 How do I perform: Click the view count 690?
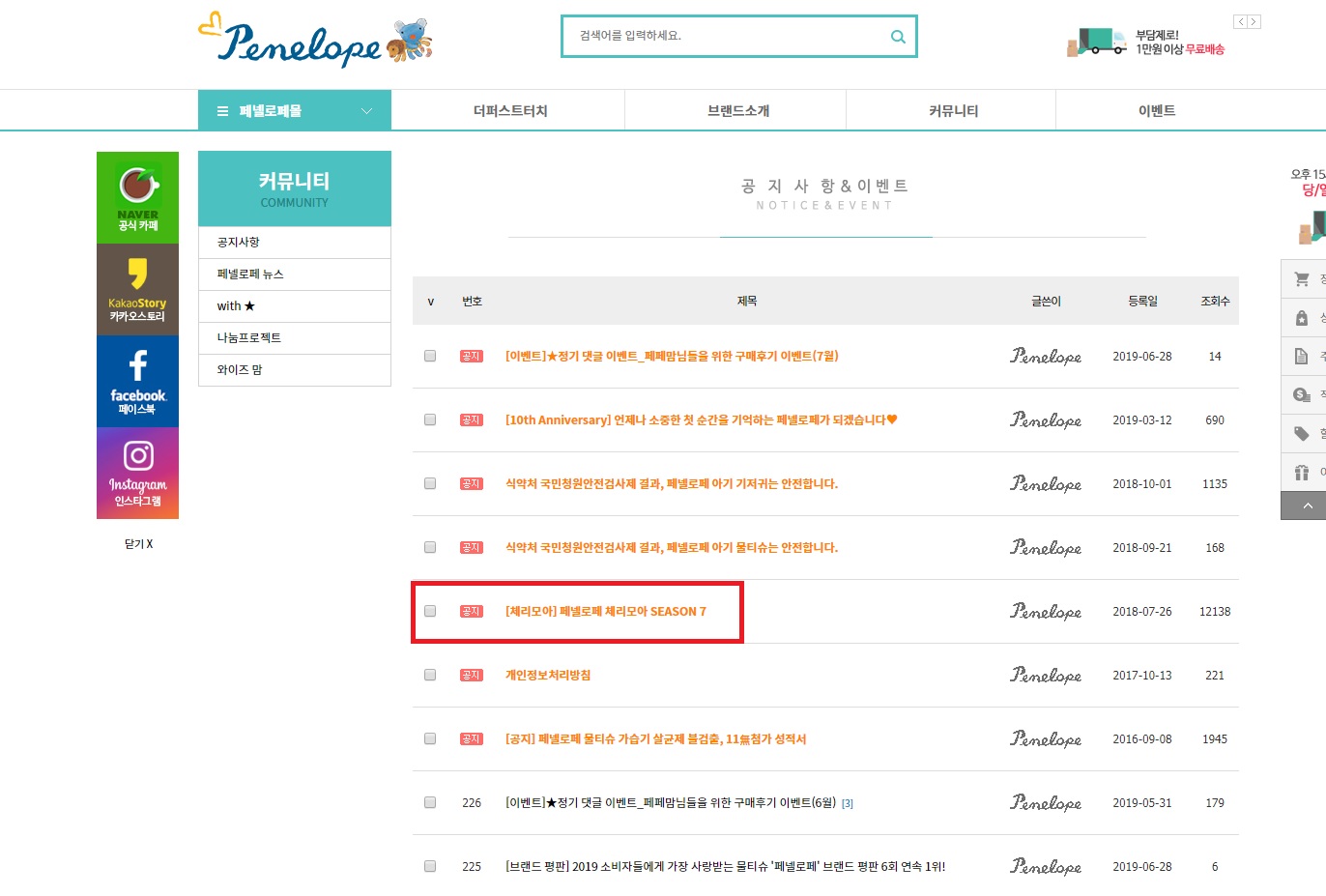[x=1215, y=419]
